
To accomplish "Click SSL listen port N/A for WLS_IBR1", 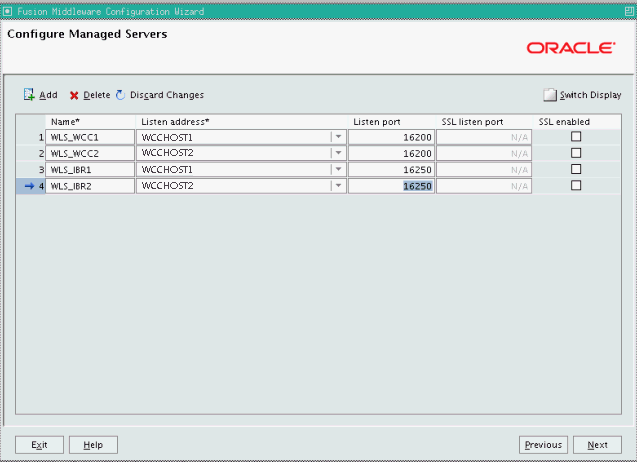I will (x=484, y=170).
